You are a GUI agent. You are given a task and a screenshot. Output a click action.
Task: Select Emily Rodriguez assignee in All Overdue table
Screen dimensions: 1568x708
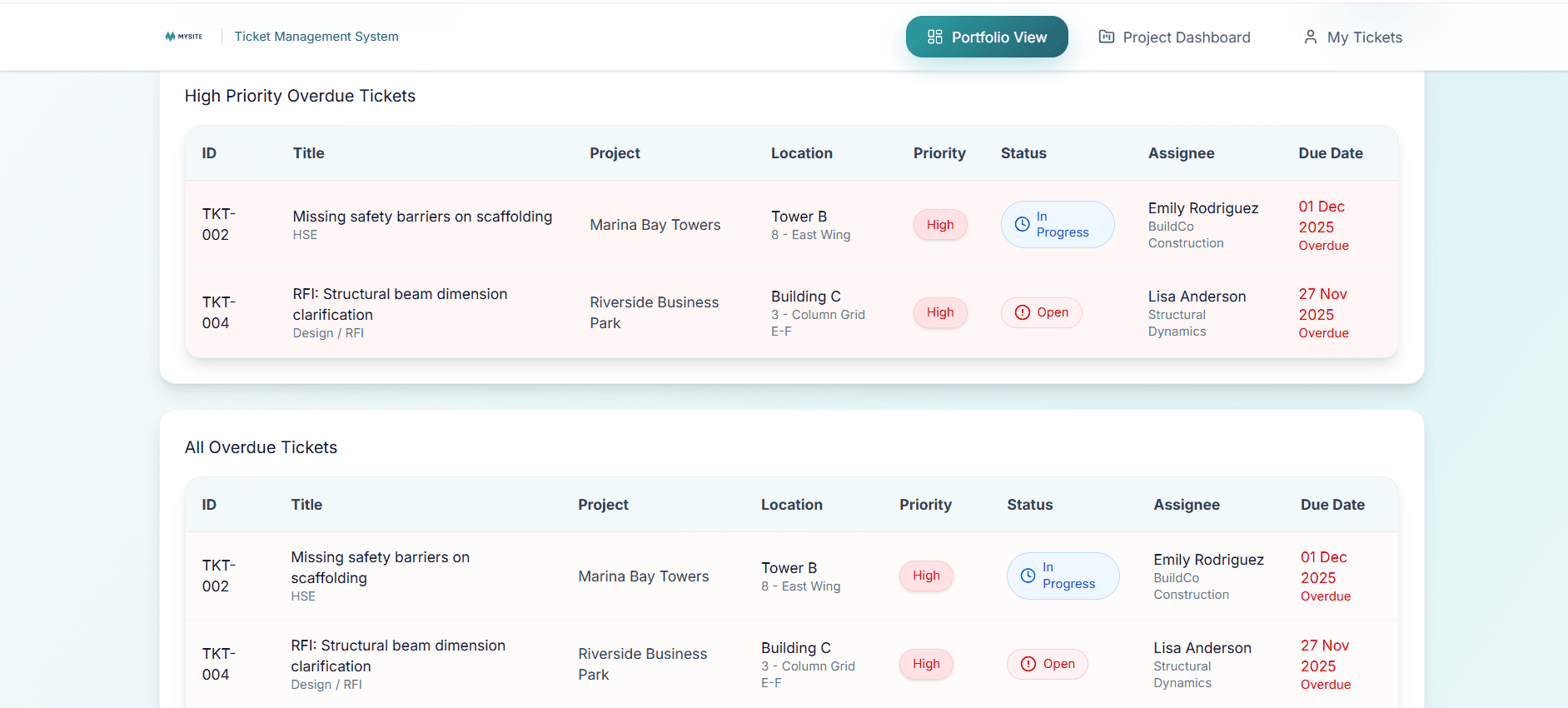(1208, 560)
